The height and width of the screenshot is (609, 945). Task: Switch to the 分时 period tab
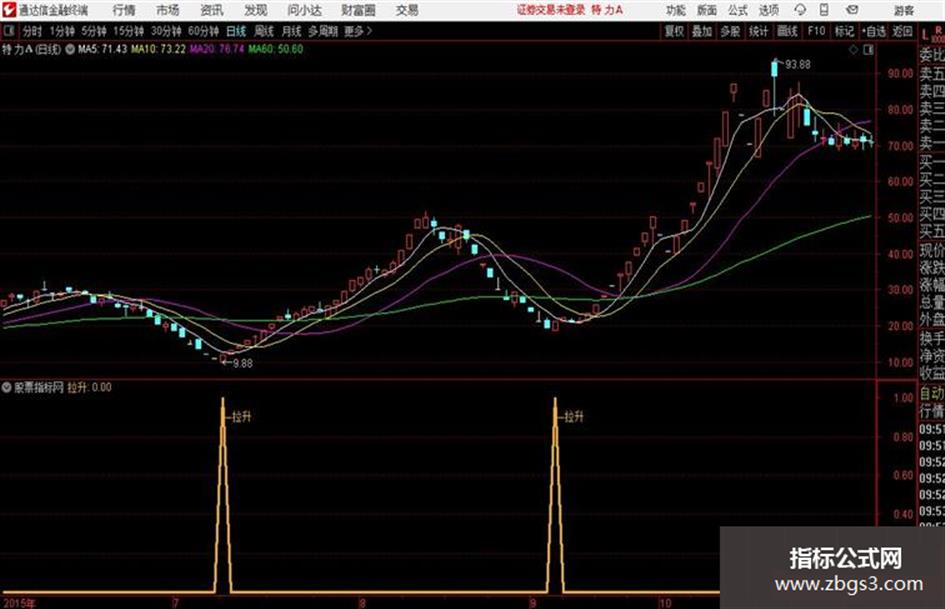(x=32, y=31)
